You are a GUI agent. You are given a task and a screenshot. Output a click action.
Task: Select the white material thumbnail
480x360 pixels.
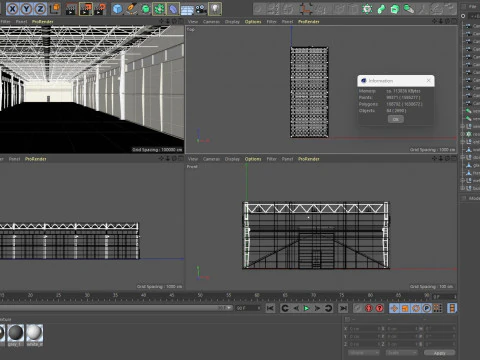coord(34,333)
